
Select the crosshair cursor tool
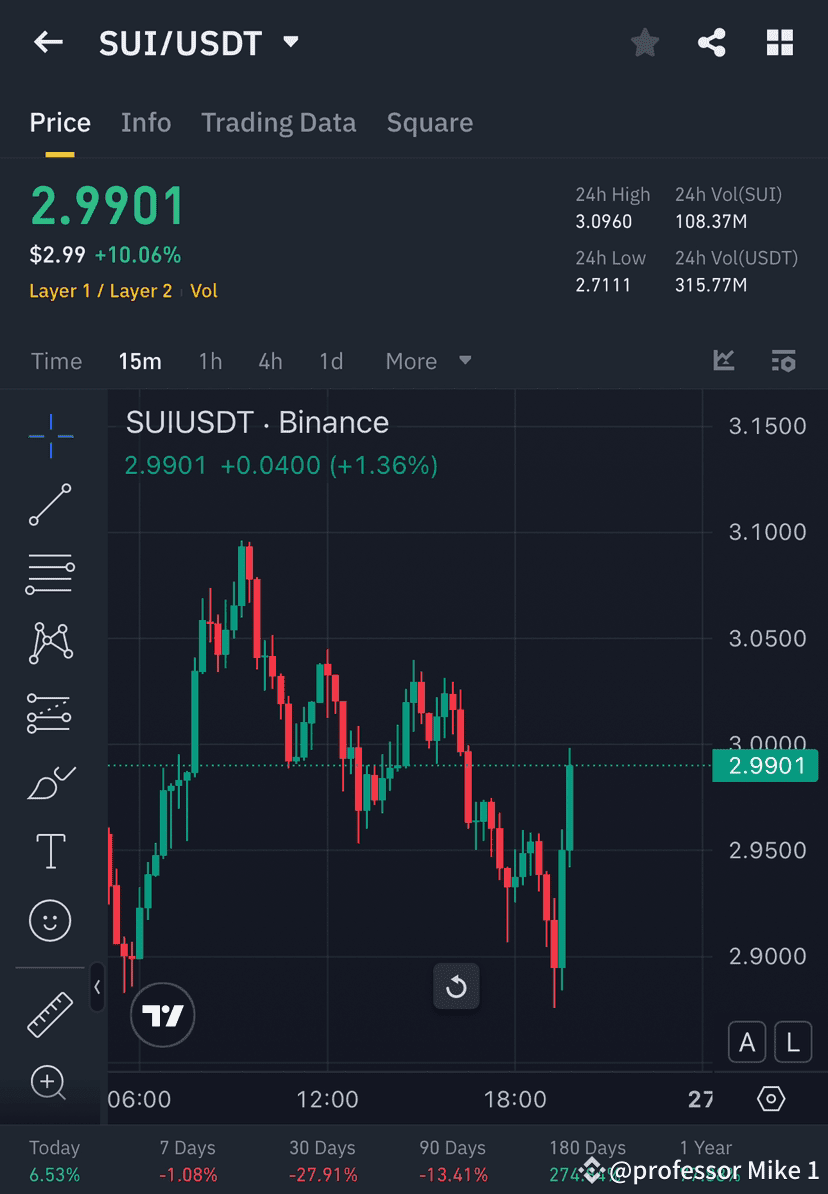pyautogui.click(x=50, y=436)
